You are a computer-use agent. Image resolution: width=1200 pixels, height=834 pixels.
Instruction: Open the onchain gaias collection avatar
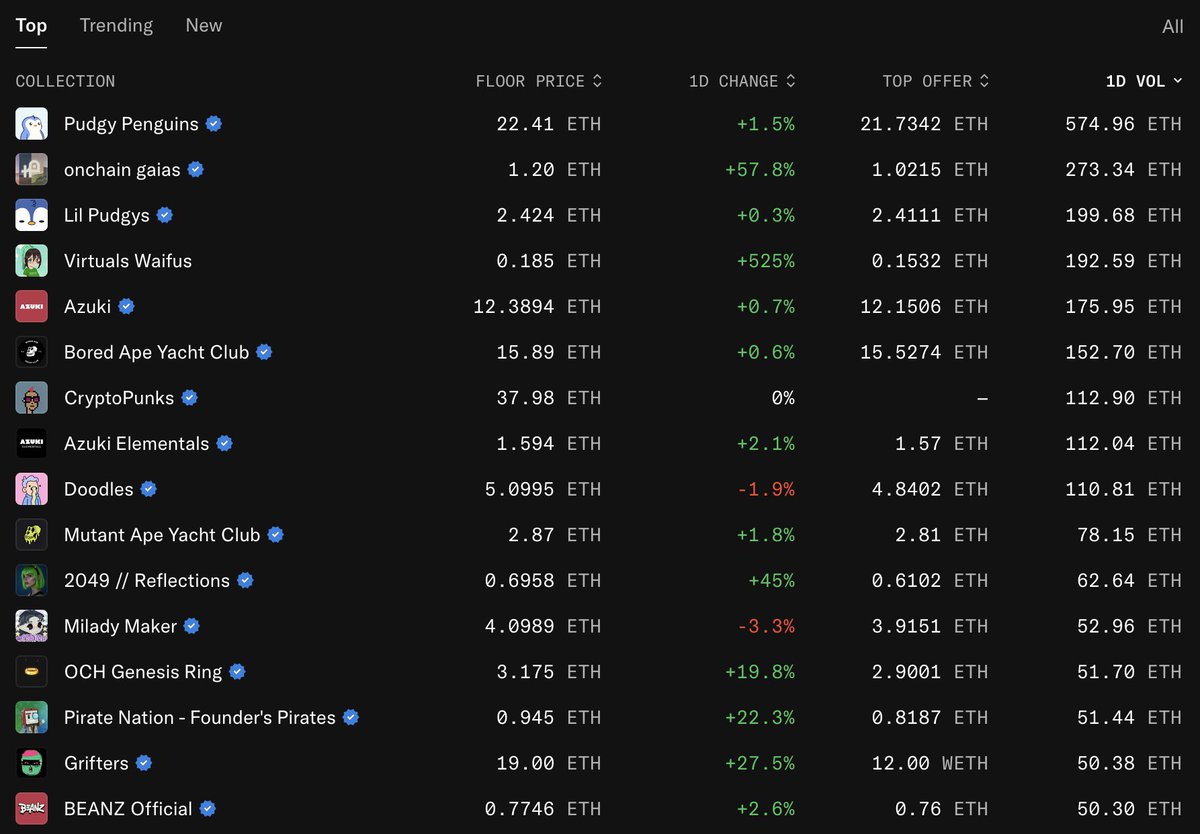click(x=32, y=170)
